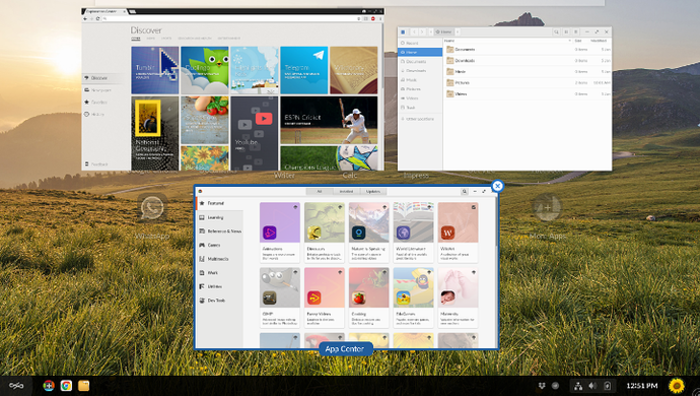Open the GIMP app card

(x=279, y=298)
